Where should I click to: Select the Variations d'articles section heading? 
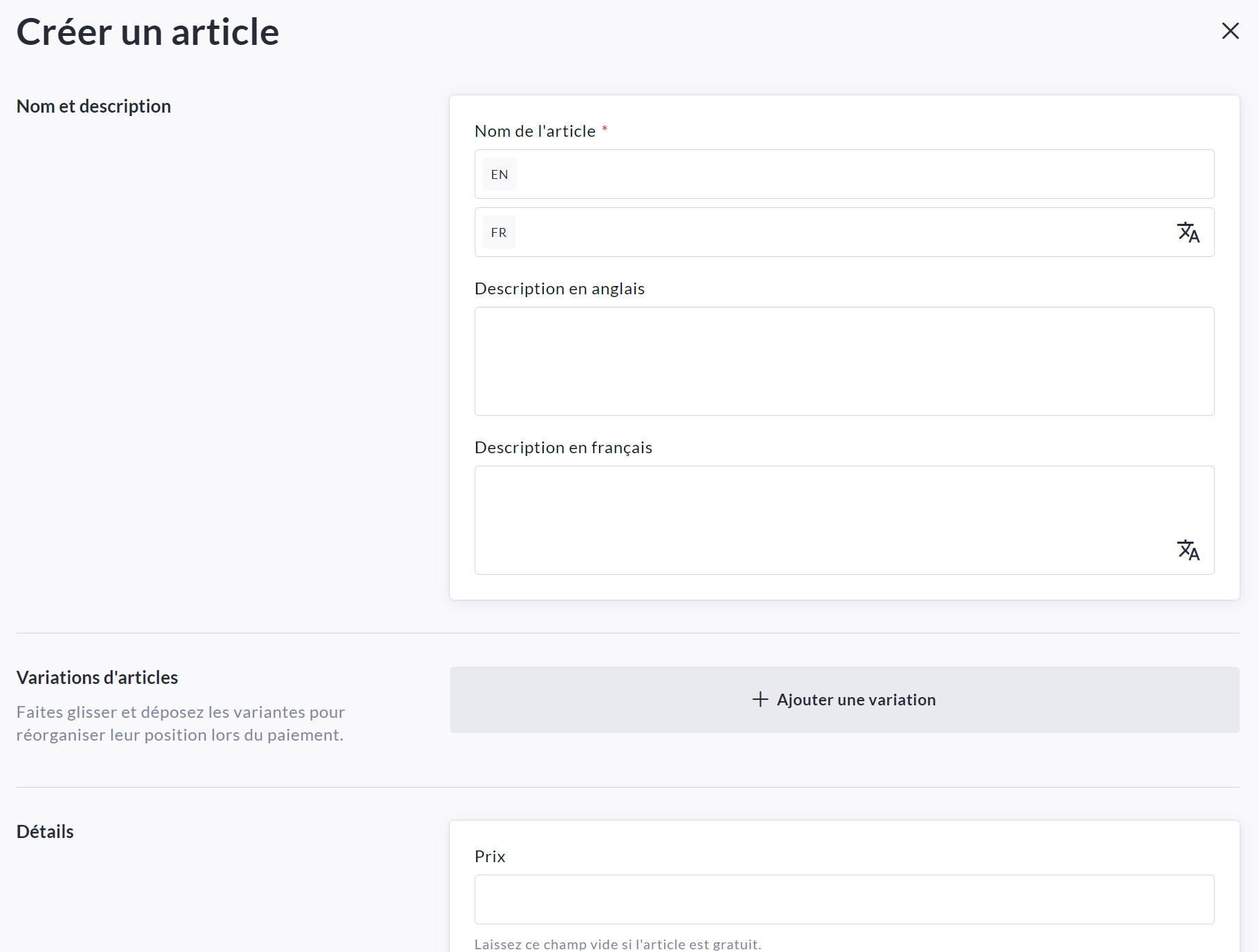tap(97, 678)
